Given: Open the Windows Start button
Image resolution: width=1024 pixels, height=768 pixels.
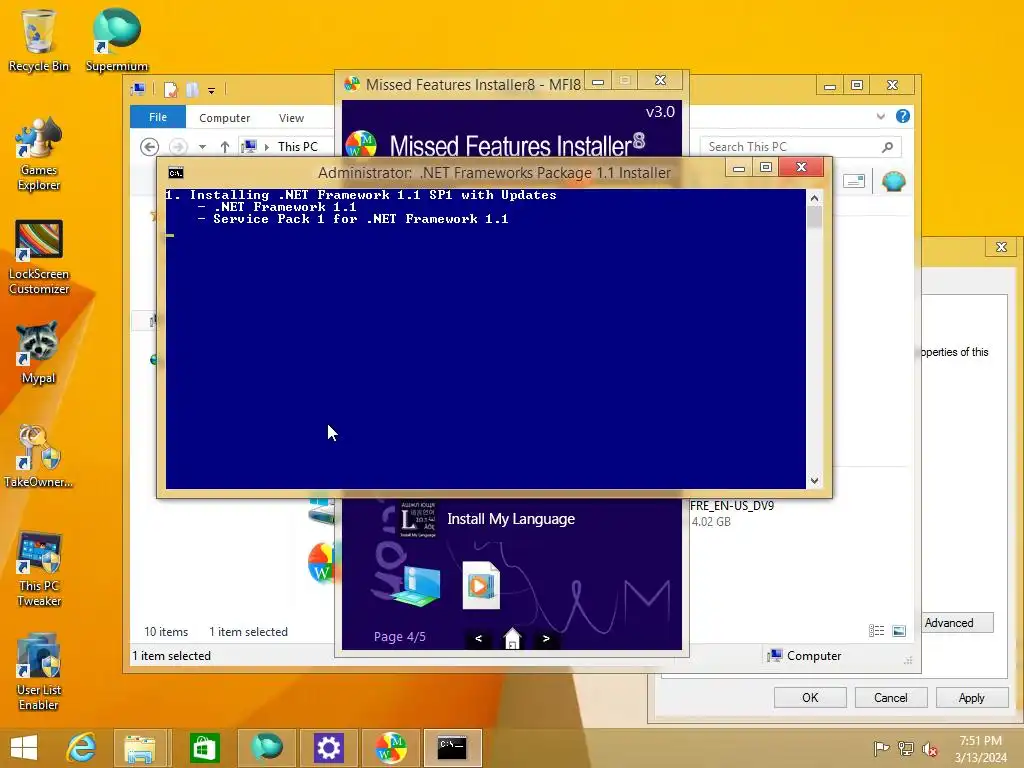Looking at the screenshot, I should pyautogui.click(x=24, y=748).
